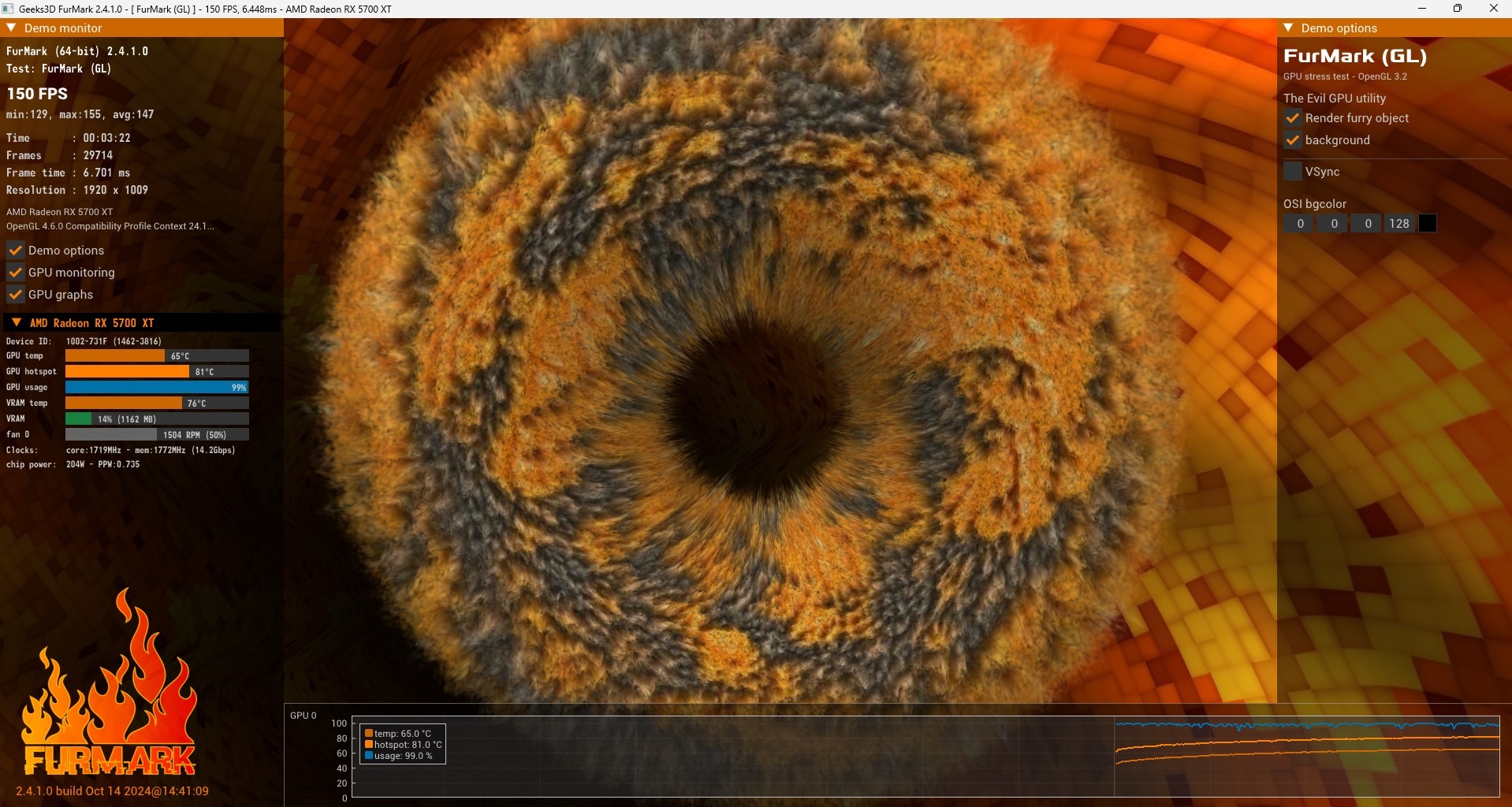Click the Time value "00:03:22"
1512x807 pixels.
click(x=107, y=138)
